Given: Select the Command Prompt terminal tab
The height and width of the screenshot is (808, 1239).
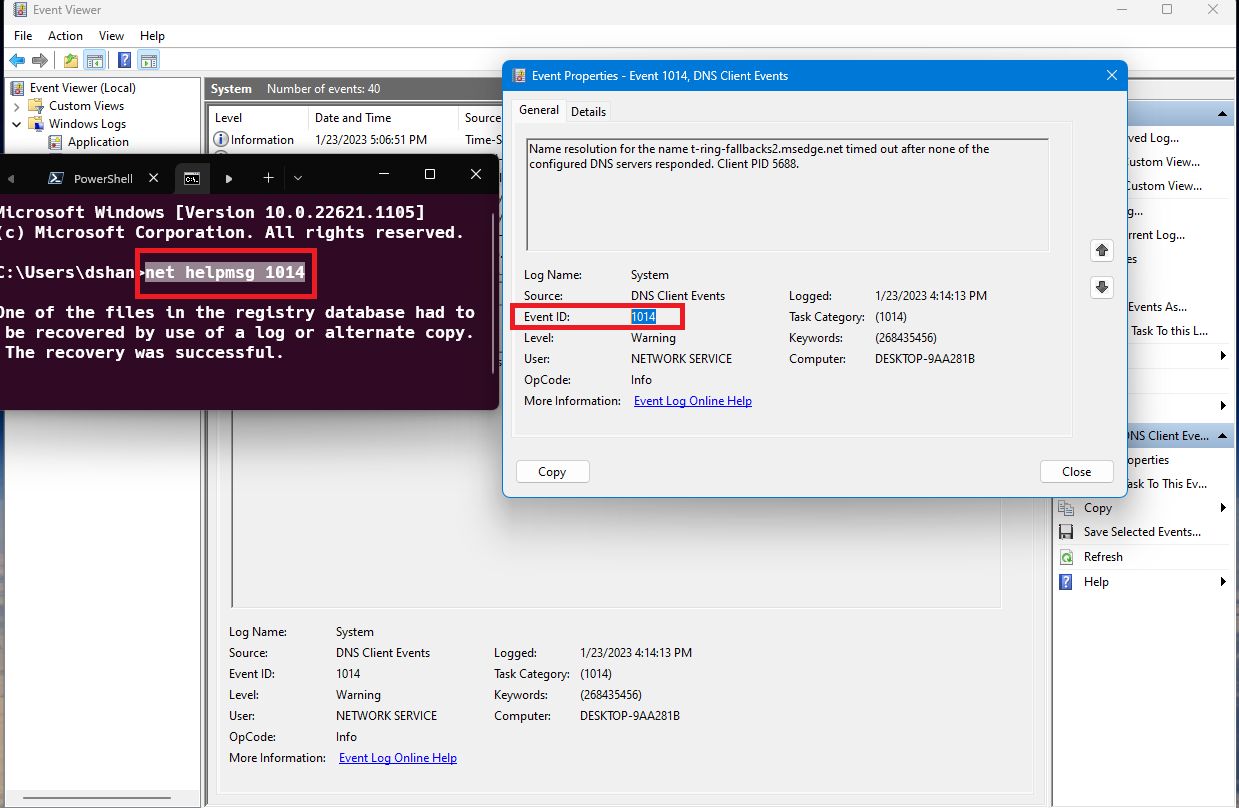Looking at the screenshot, I should tap(191, 178).
